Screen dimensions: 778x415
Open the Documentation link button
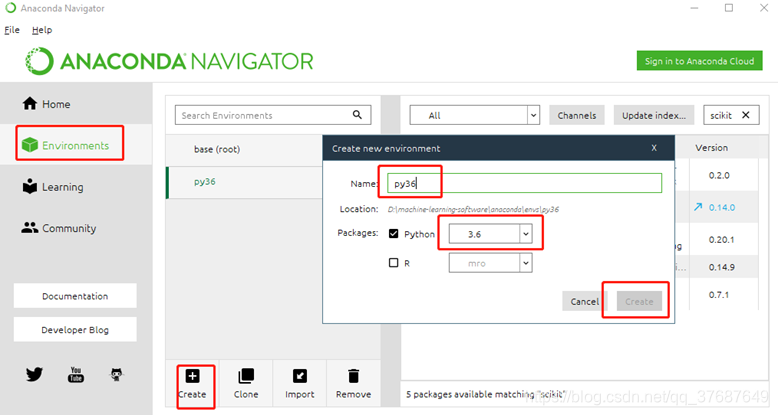tap(75, 296)
